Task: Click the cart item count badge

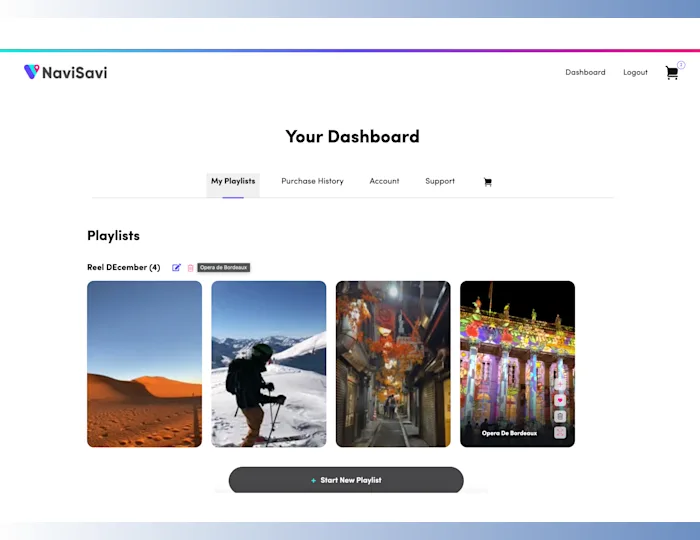Action: [x=681, y=65]
